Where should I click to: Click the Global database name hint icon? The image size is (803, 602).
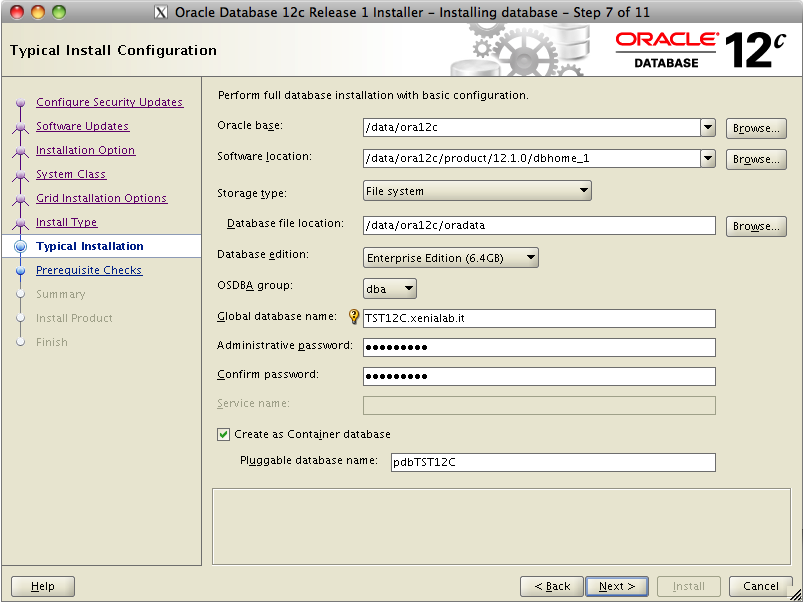tap(353, 316)
